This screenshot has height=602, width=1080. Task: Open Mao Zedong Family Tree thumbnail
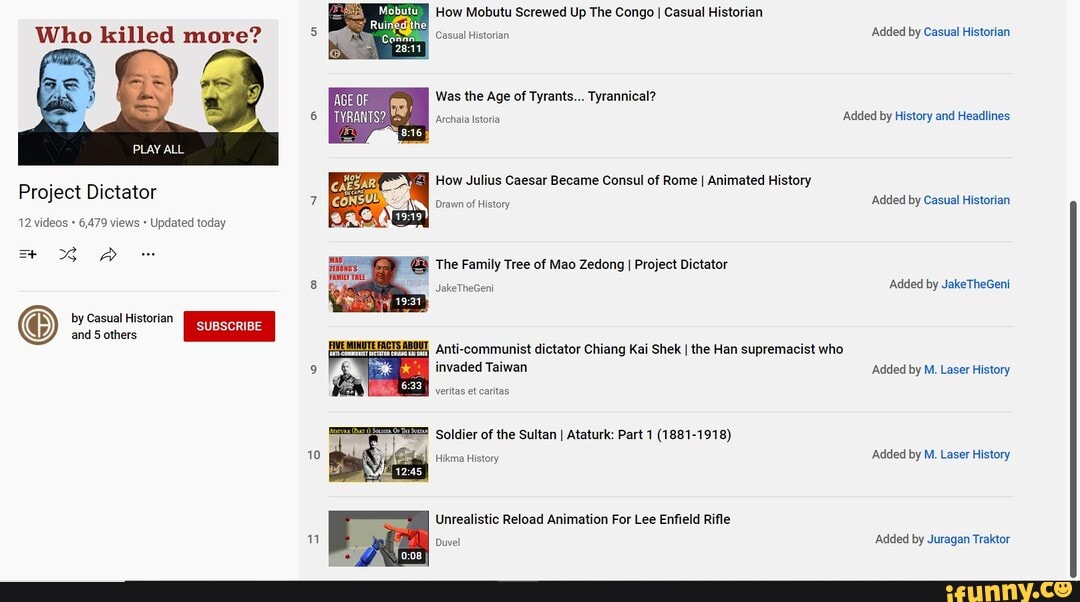pos(378,284)
